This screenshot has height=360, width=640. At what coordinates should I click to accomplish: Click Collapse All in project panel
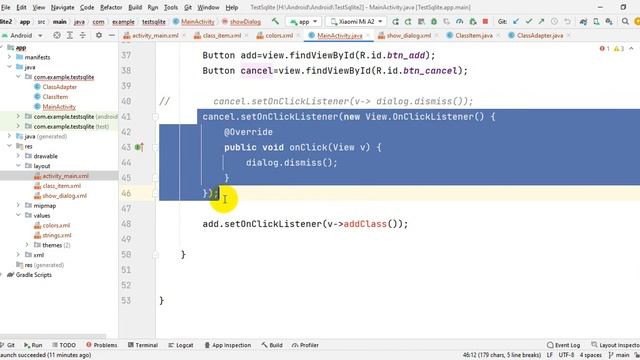[83, 36]
